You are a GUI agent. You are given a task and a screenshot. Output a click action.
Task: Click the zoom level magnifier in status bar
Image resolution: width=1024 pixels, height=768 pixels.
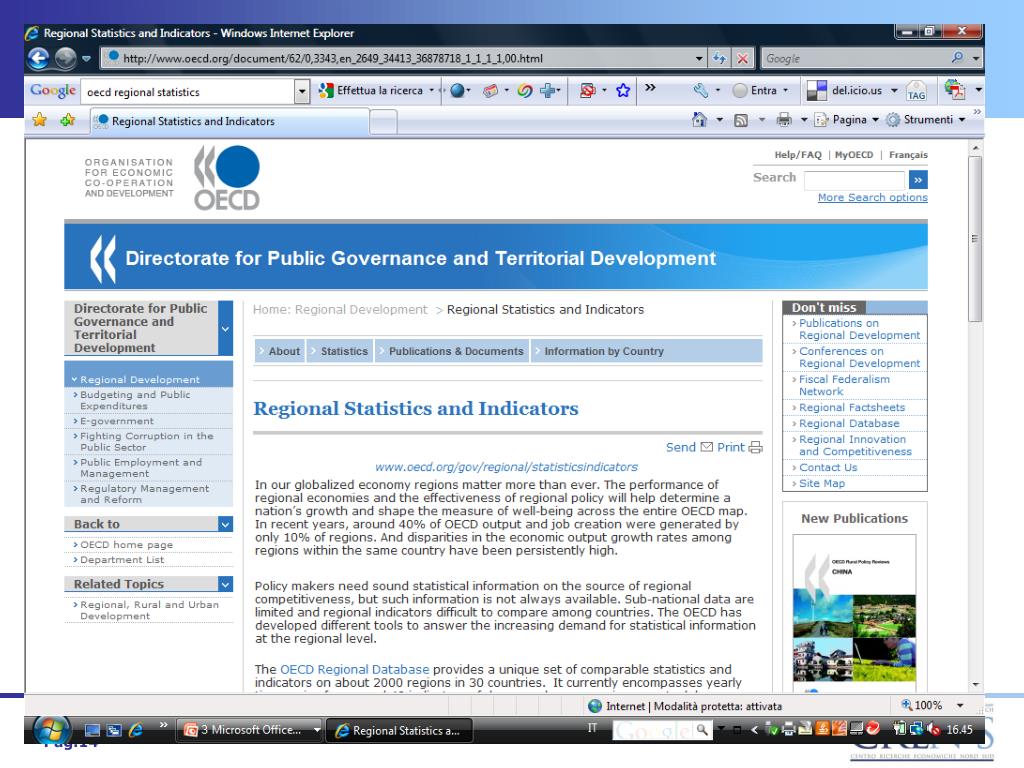pos(906,705)
